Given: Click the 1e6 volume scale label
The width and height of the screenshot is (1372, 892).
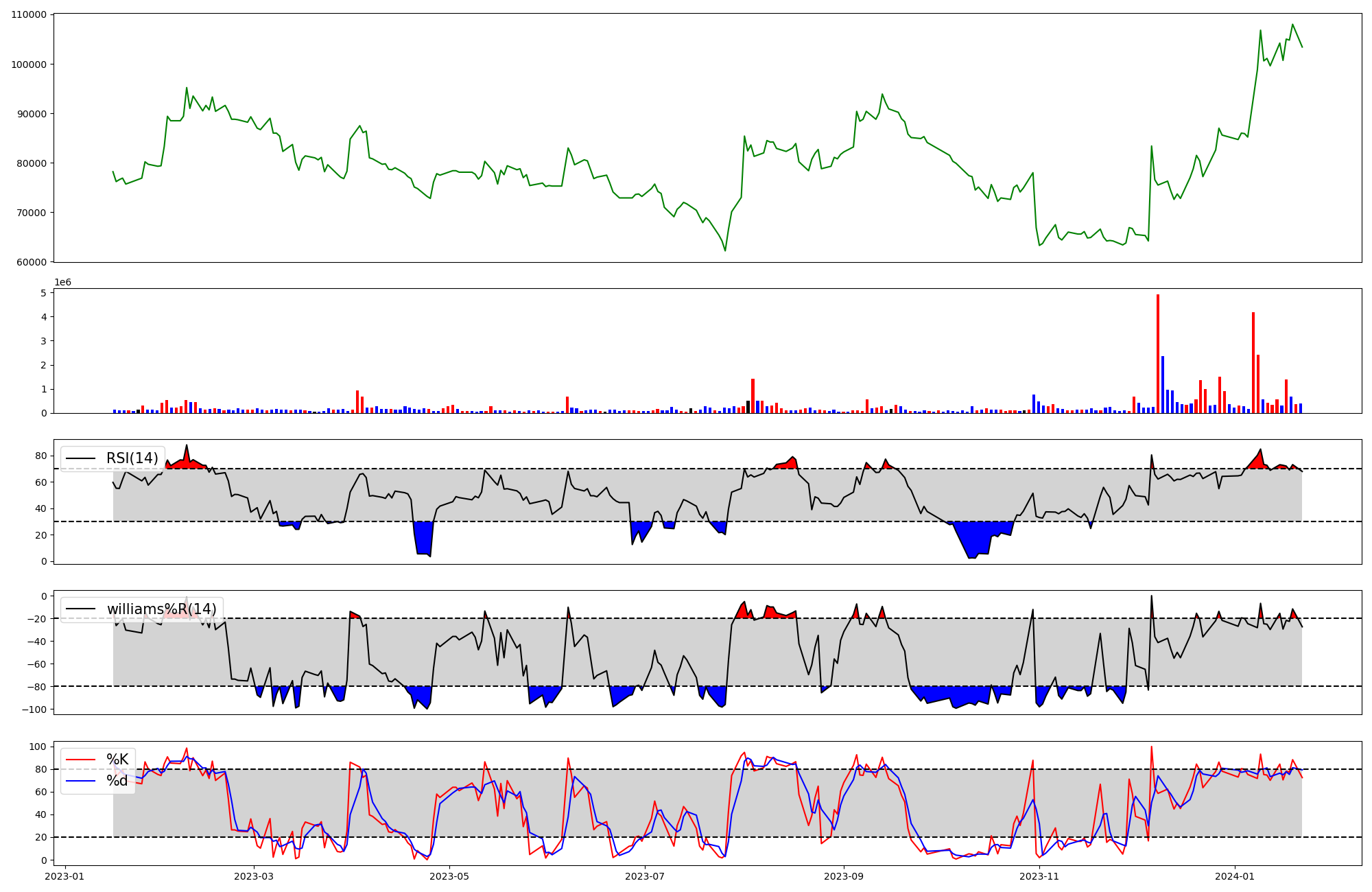Looking at the screenshot, I should (62, 283).
